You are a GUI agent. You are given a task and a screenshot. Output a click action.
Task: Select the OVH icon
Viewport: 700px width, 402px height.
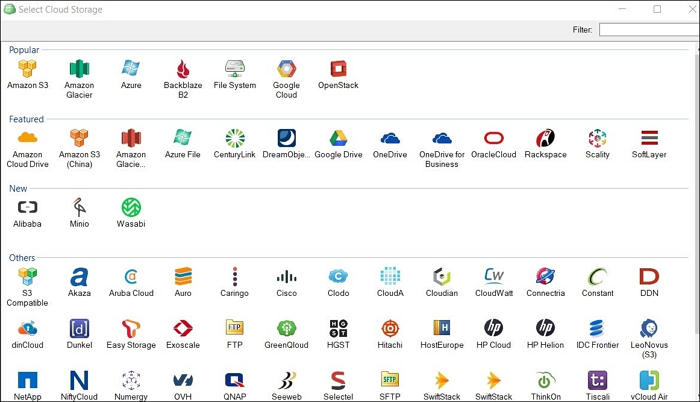(x=183, y=385)
